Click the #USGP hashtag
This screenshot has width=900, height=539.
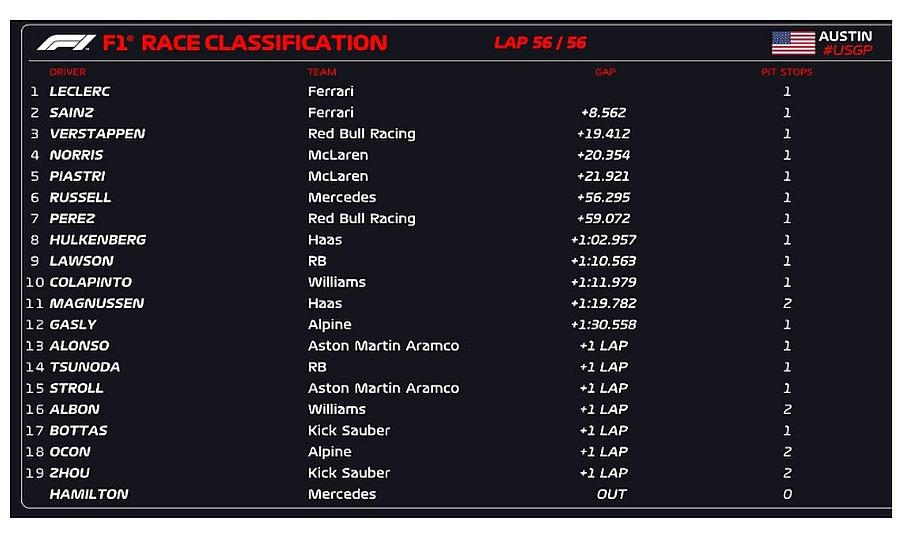tap(846, 50)
